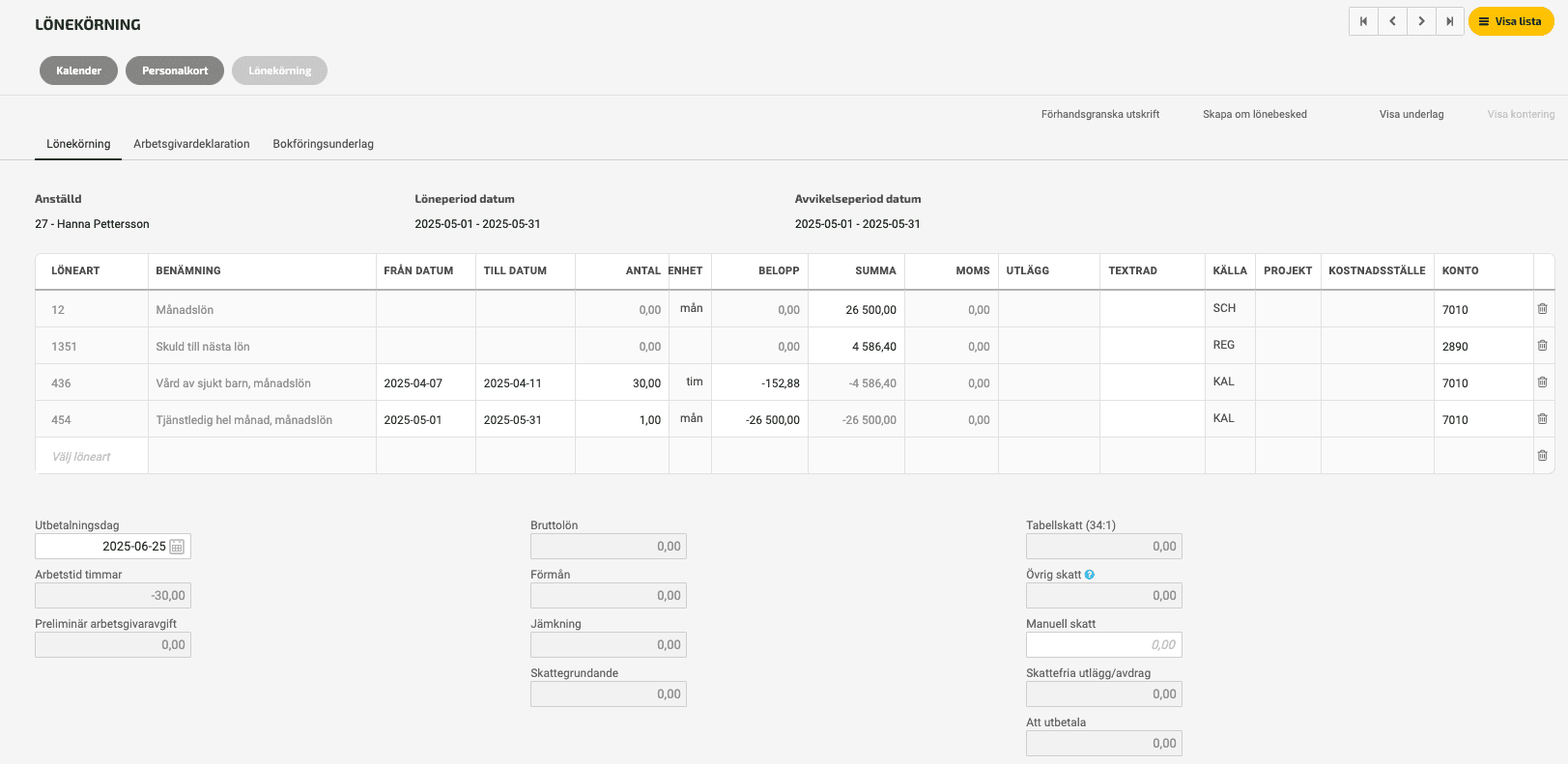Click Vård av sjukt barn, månadslön
This screenshot has height=764, width=1568.
pyautogui.click(x=233, y=383)
